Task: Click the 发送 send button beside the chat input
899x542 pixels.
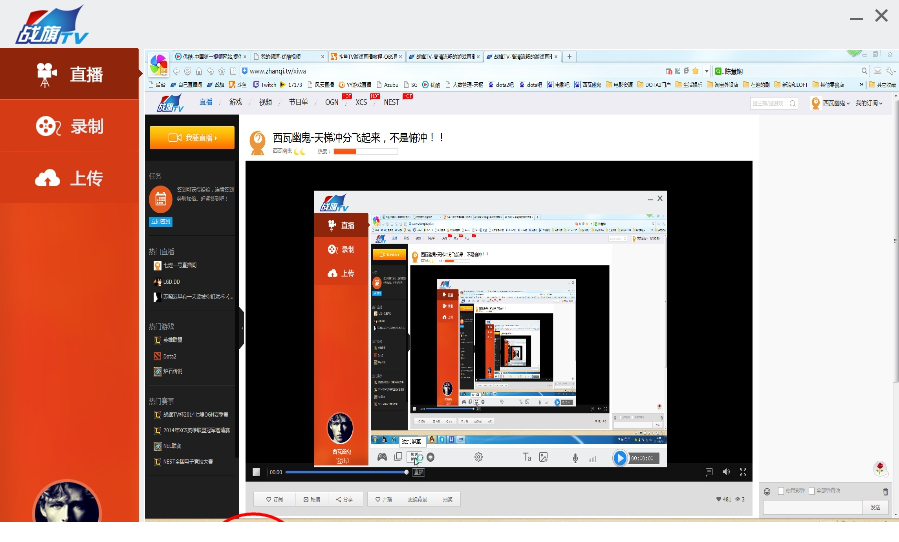Action: click(875, 507)
